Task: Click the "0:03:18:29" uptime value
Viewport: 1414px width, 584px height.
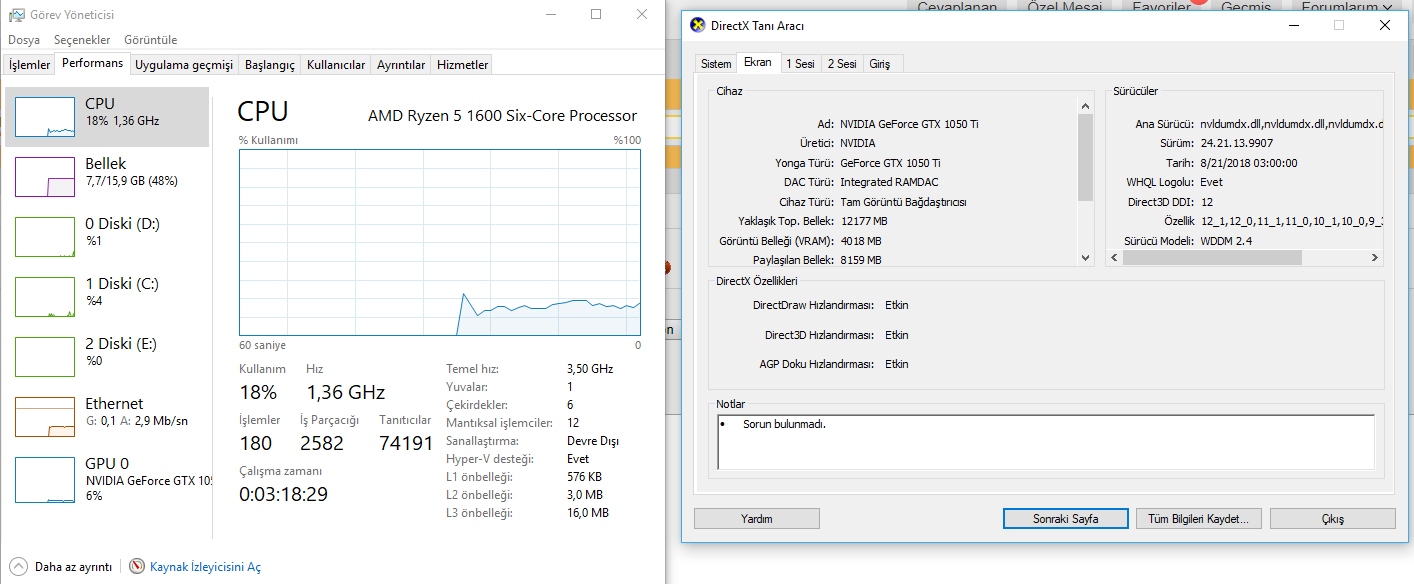Action: (284, 494)
